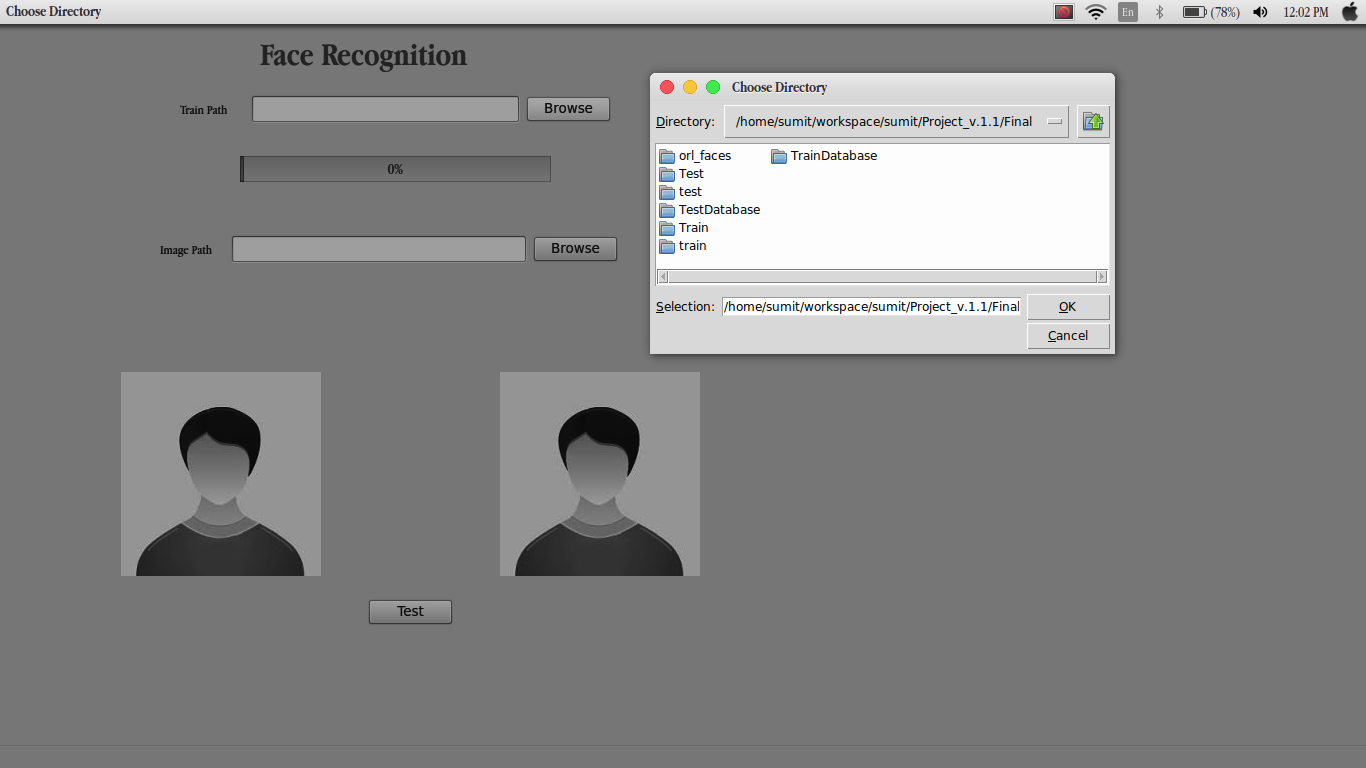Viewport: 1366px width, 768px height.
Task: Click OK in Choose Directory dialog
Action: tap(1068, 307)
